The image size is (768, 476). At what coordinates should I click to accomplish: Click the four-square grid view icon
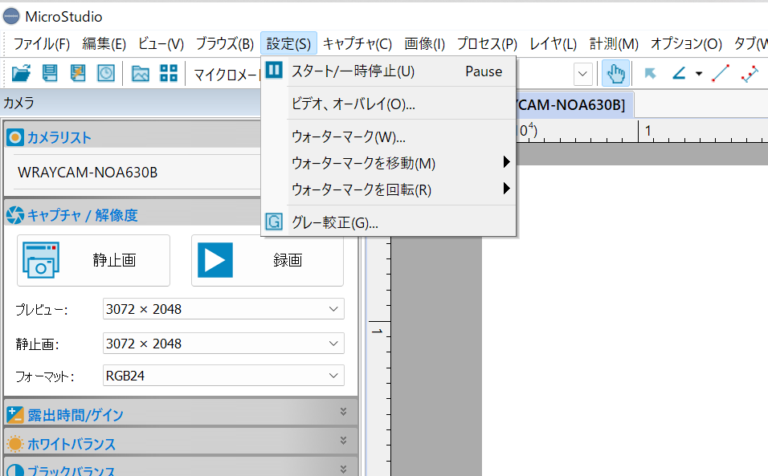168,73
